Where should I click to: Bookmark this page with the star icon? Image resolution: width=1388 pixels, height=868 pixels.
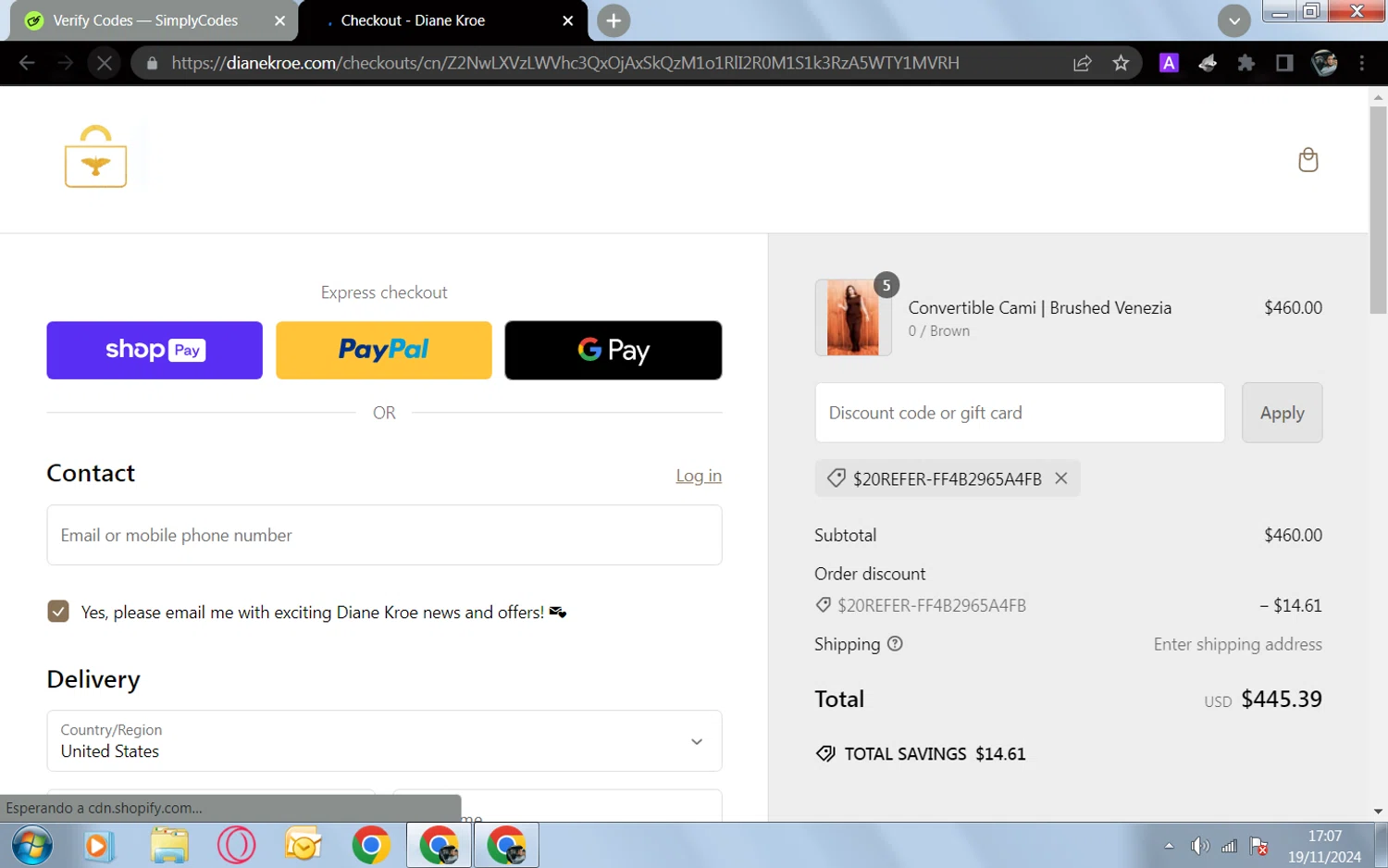point(1121,63)
